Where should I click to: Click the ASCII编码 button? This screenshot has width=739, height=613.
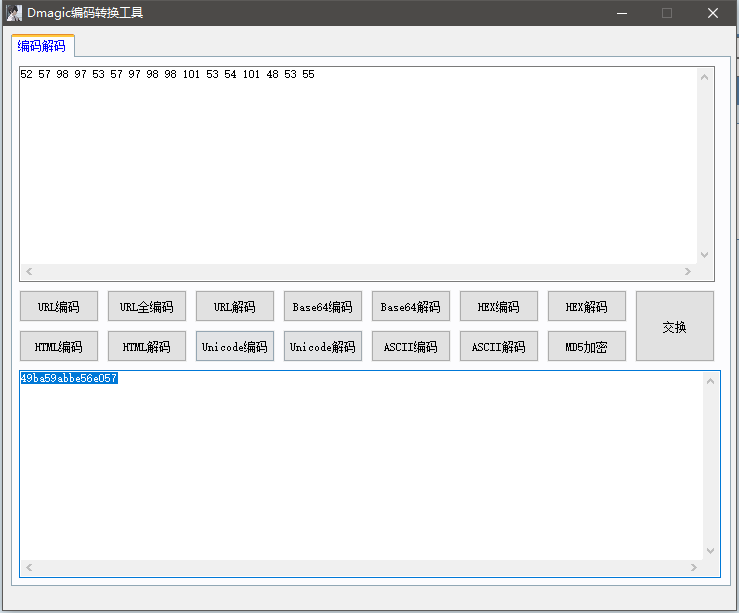click(x=411, y=346)
